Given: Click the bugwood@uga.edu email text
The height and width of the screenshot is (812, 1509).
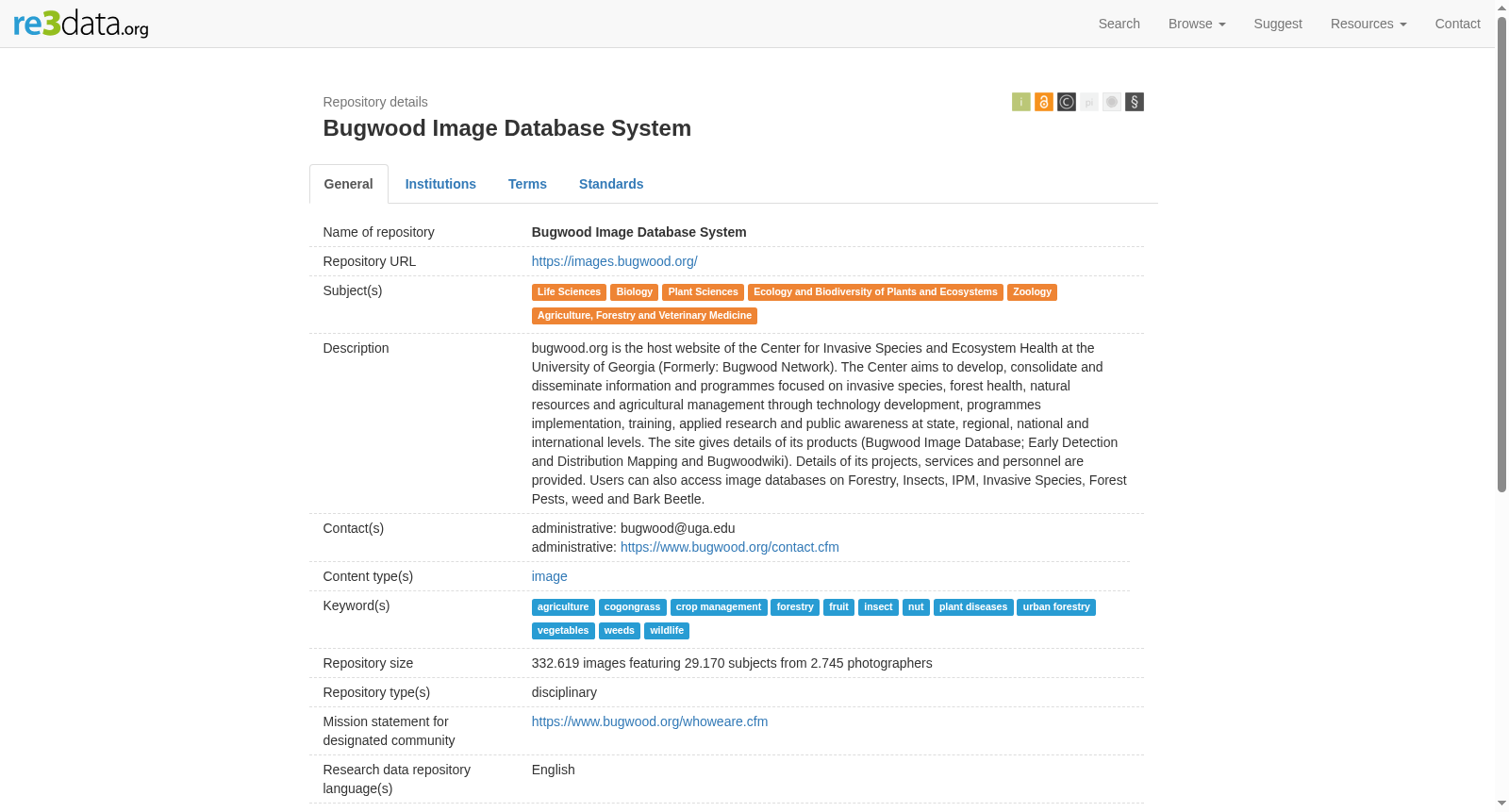Looking at the screenshot, I should [678, 528].
